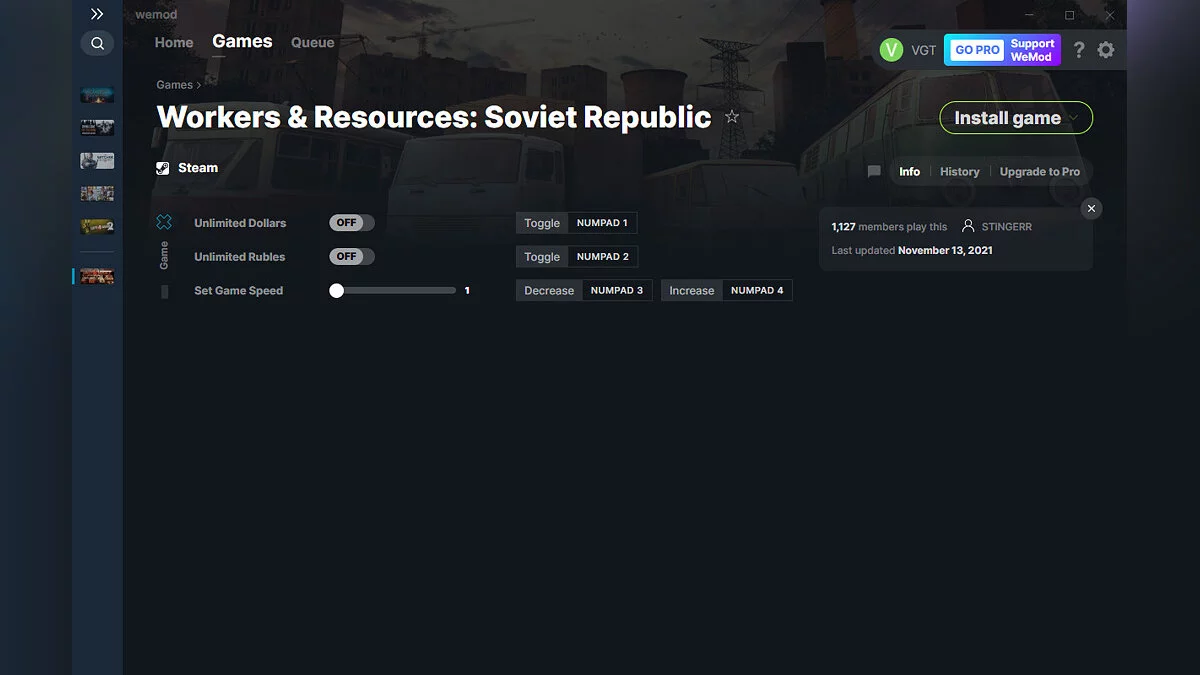Open the Games breadcrumb link
The height and width of the screenshot is (675, 1200).
tap(173, 85)
